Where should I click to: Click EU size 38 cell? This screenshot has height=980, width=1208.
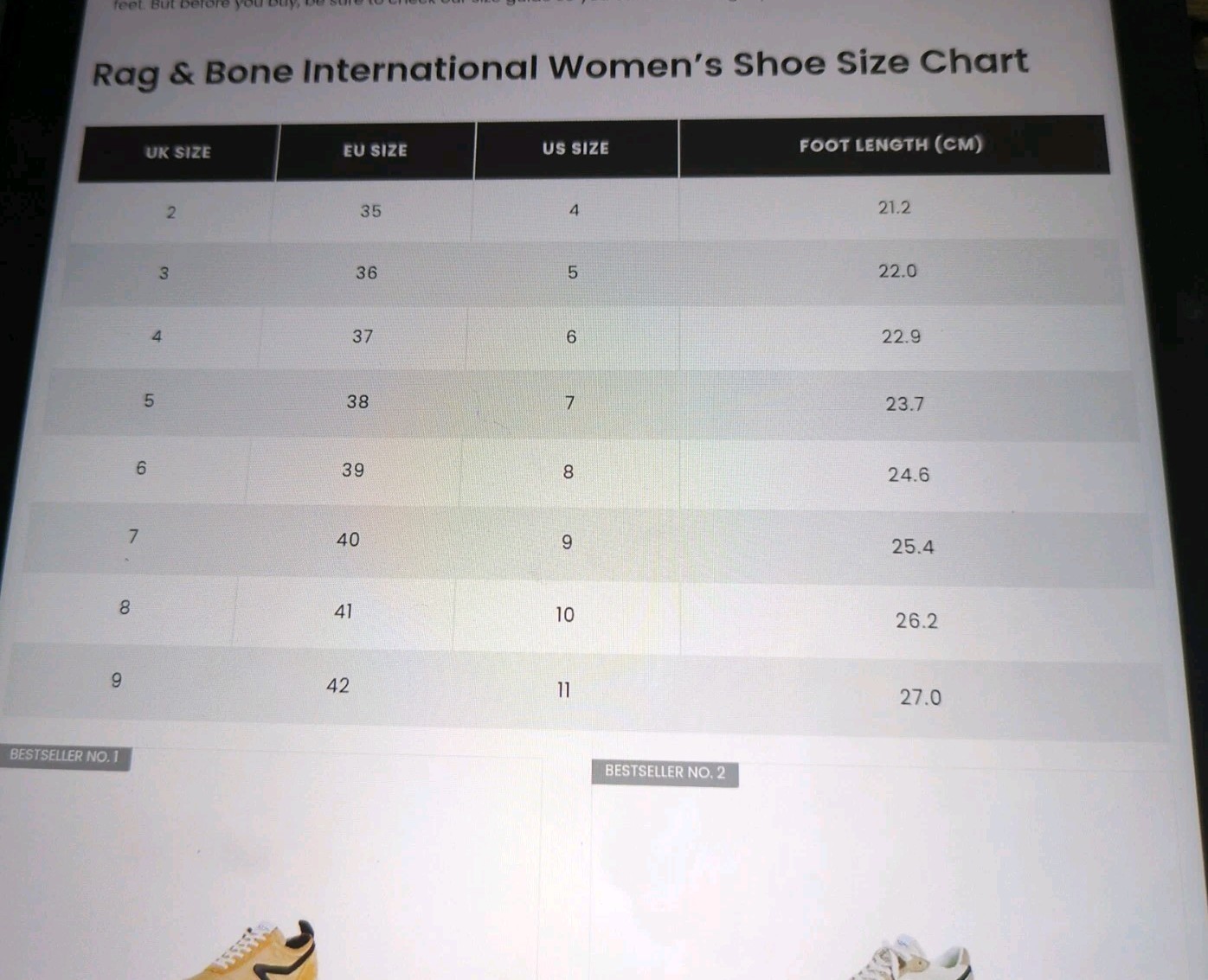[358, 402]
